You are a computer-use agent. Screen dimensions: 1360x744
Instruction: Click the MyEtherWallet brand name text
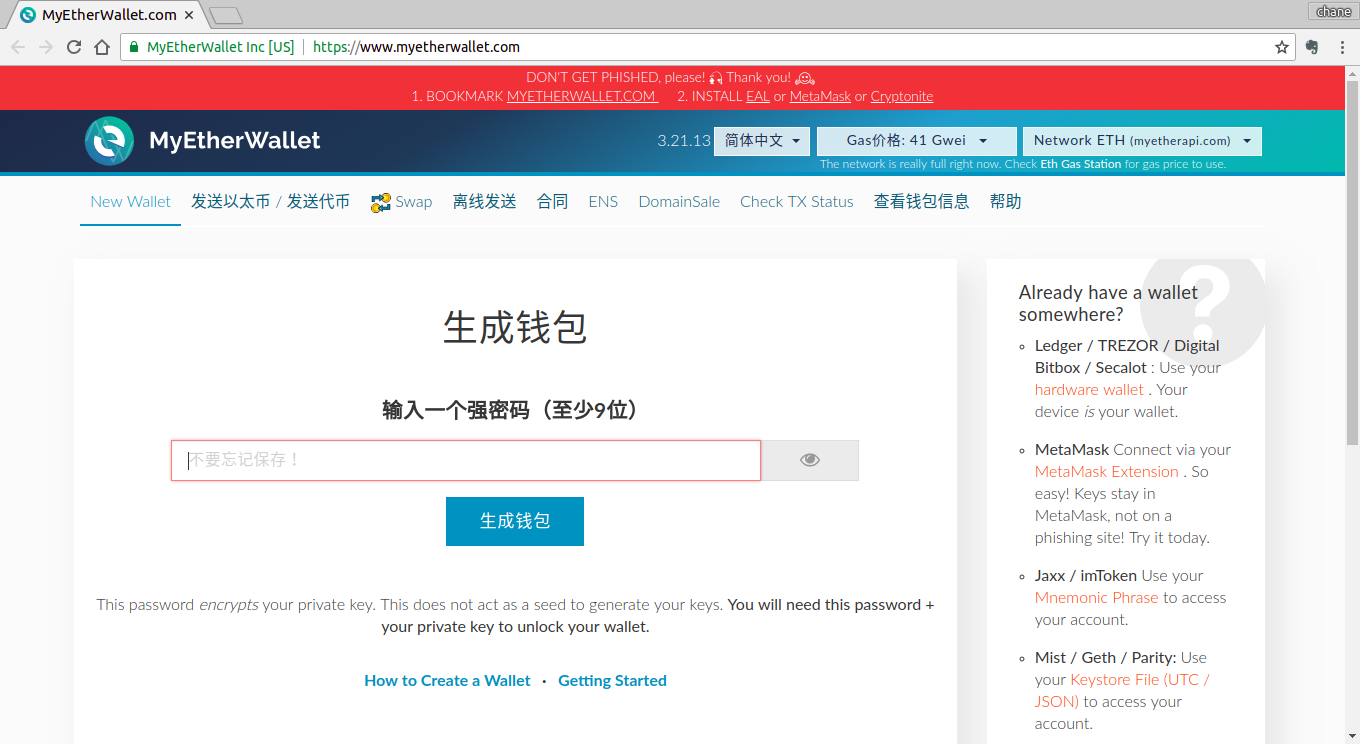coord(235,141)
